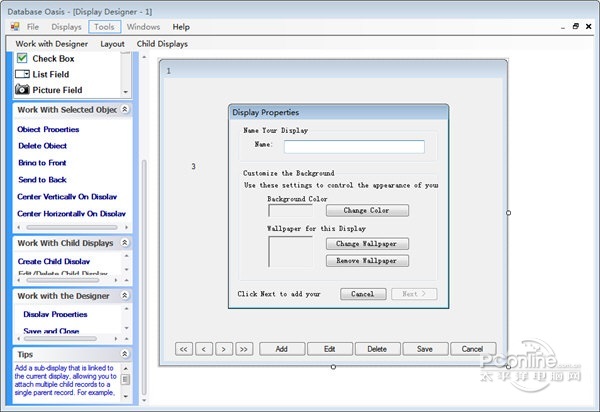This screenshot has height=412, width=600.
Task: Click Center Vertically On Display link
Action: coord(67,197)
